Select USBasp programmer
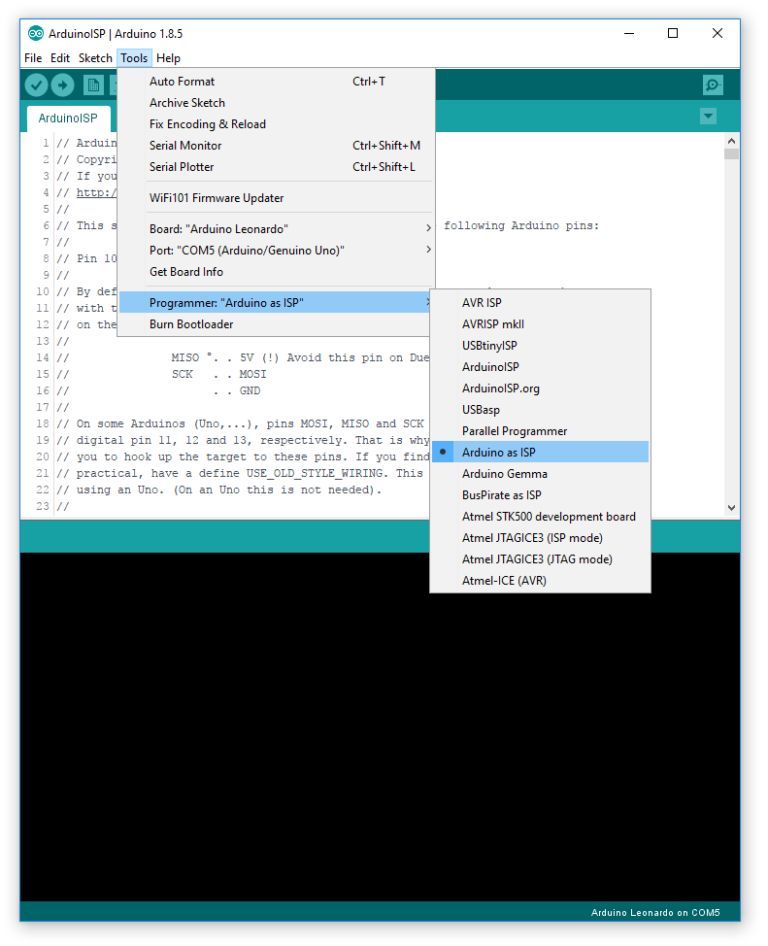The width and height of the screenshot is (768, 946). [541, 409]
